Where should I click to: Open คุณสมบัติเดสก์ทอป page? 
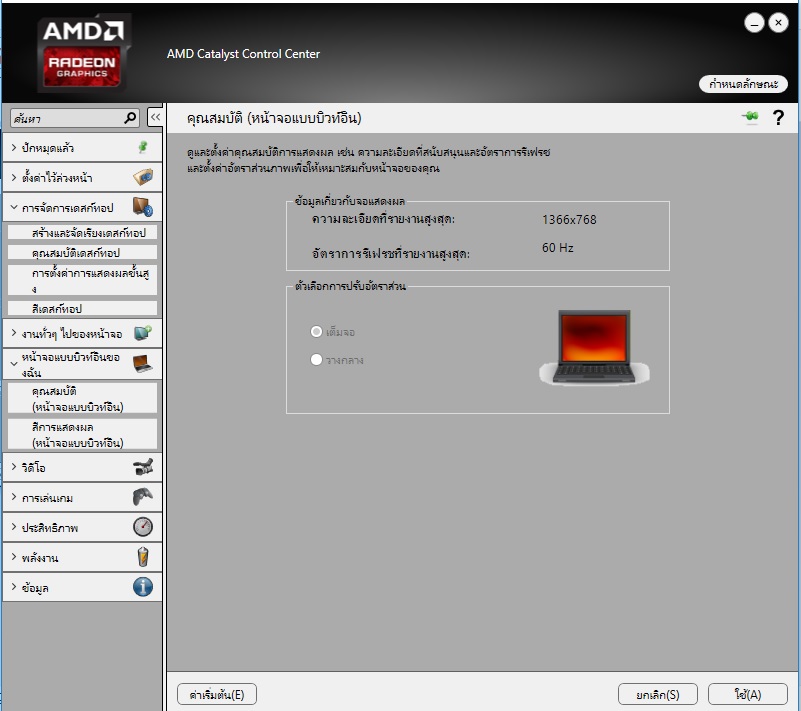click(82, 252)
